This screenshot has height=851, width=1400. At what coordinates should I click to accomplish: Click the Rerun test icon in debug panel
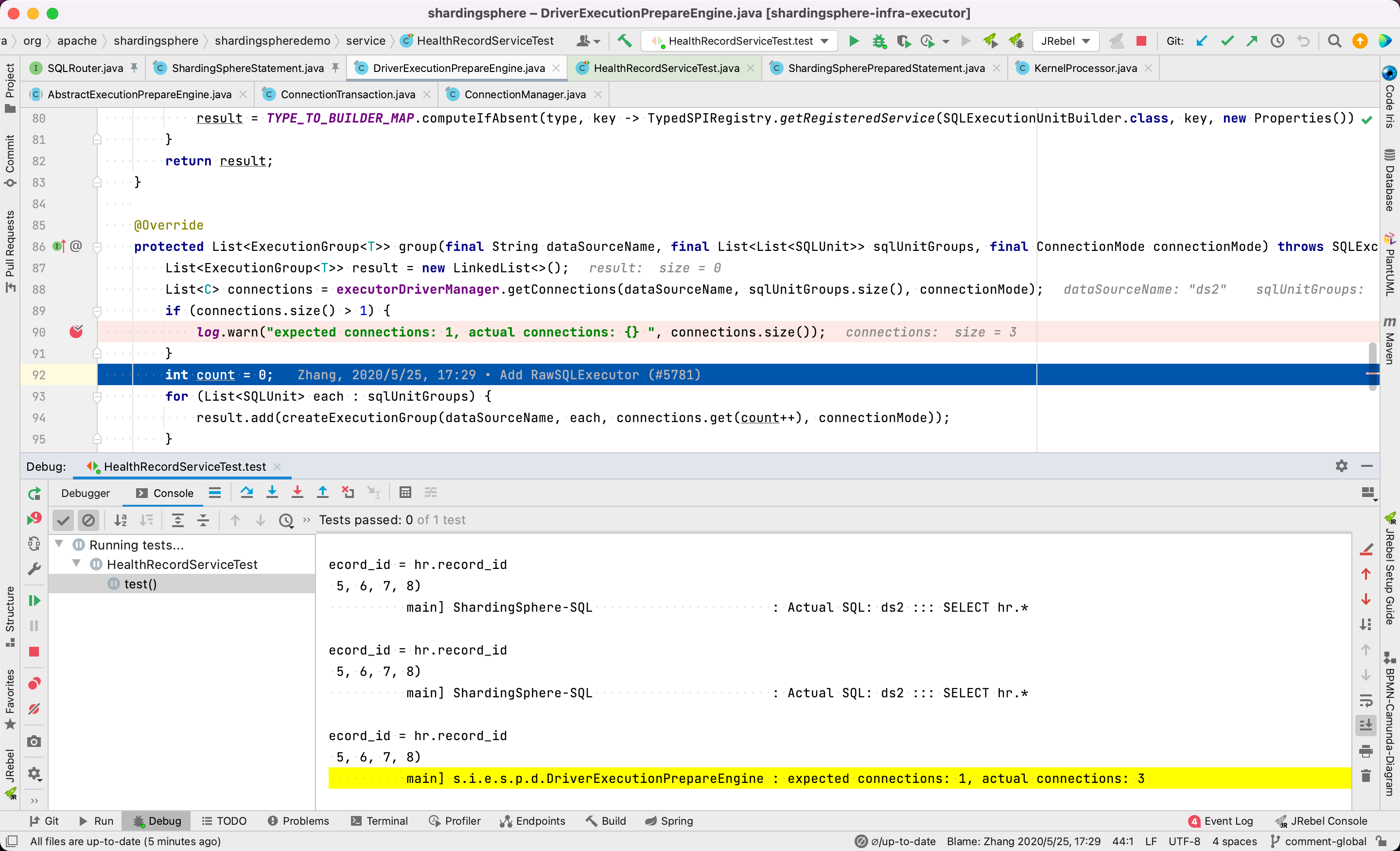(34, 494)
